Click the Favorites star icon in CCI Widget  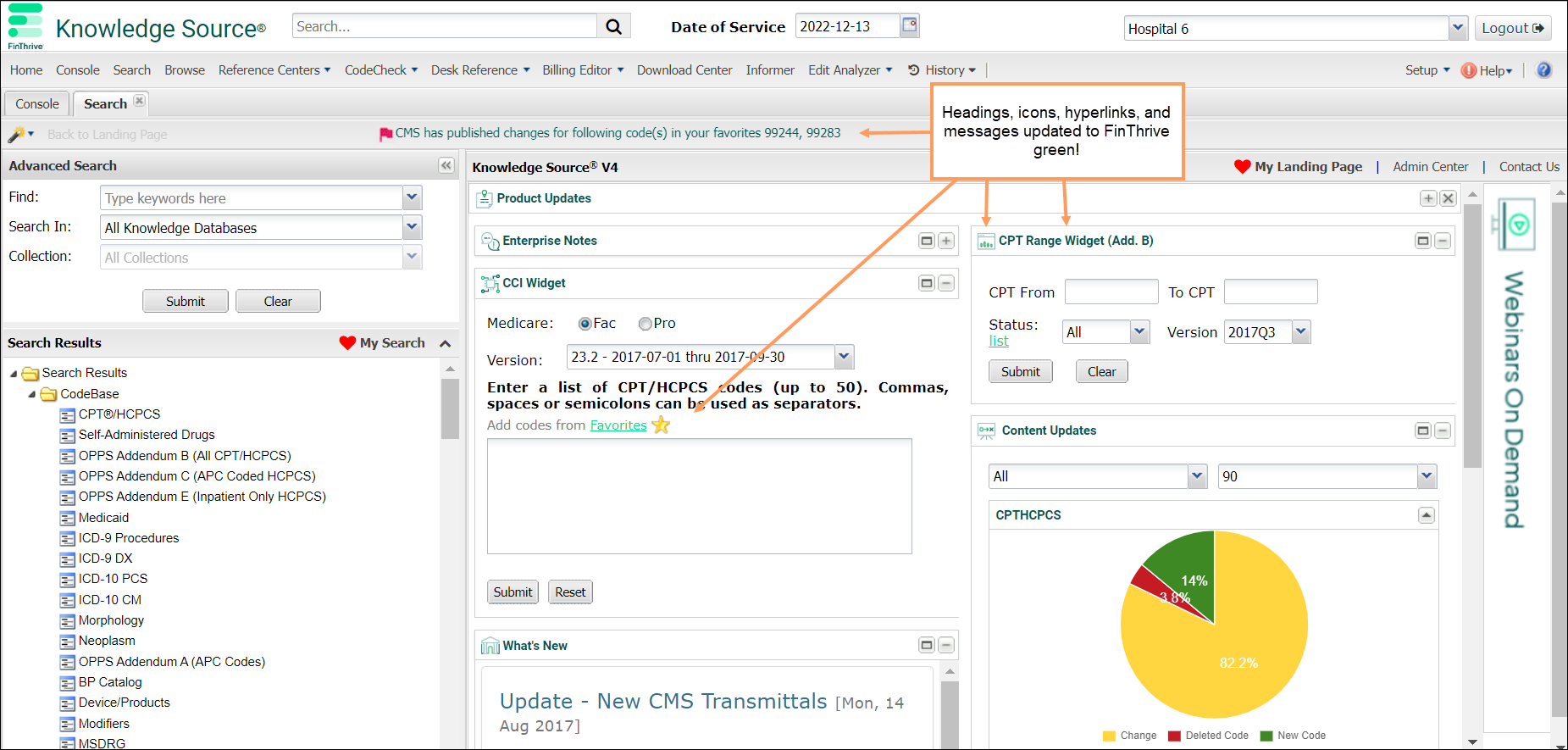661,425
